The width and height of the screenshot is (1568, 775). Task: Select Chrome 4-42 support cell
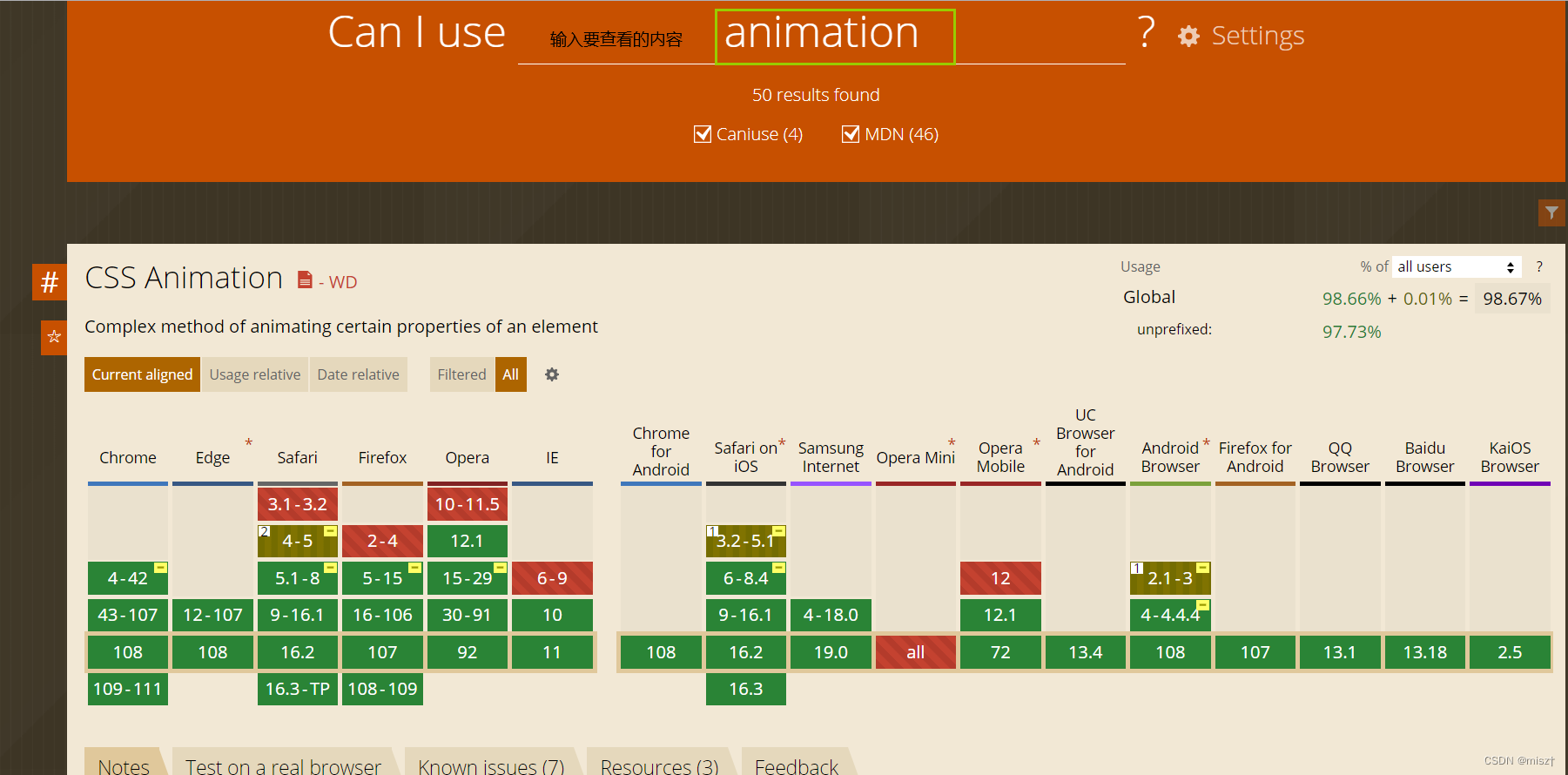click(128, 578)
